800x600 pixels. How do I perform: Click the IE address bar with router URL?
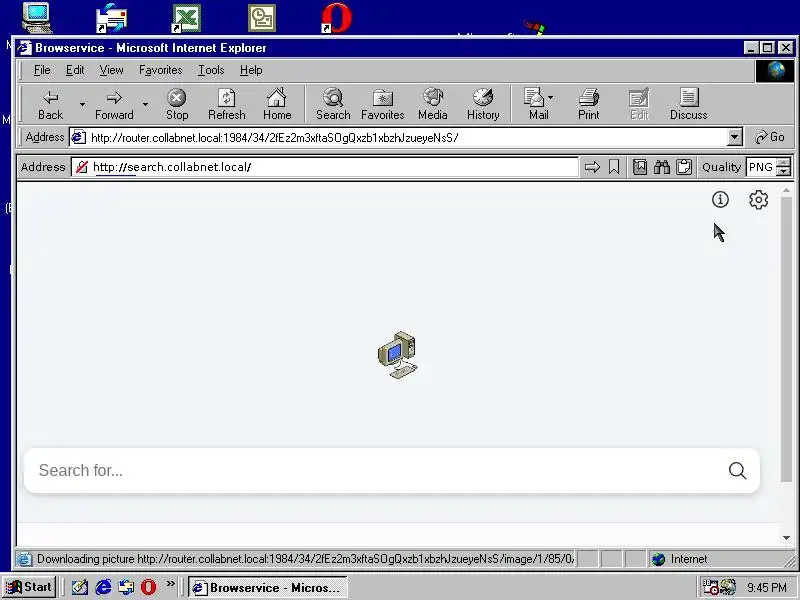pos(398,137)
